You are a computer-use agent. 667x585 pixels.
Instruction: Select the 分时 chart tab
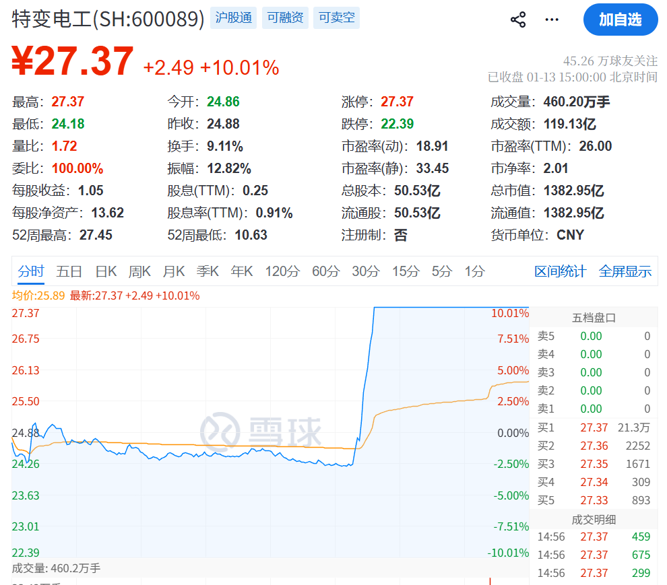tap(31, 271)
